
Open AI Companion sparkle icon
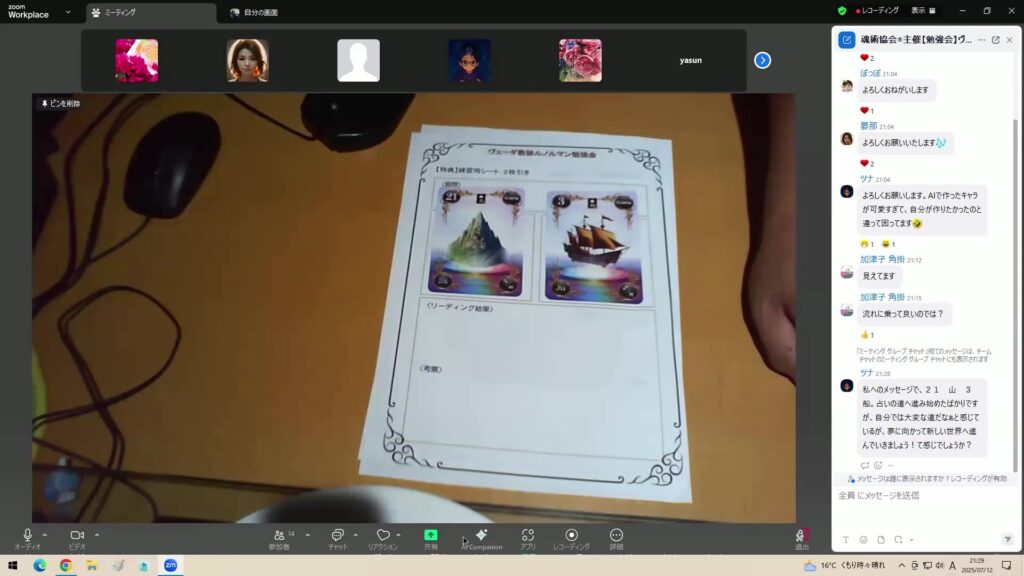pyautogui.click(x=482, y=534)
